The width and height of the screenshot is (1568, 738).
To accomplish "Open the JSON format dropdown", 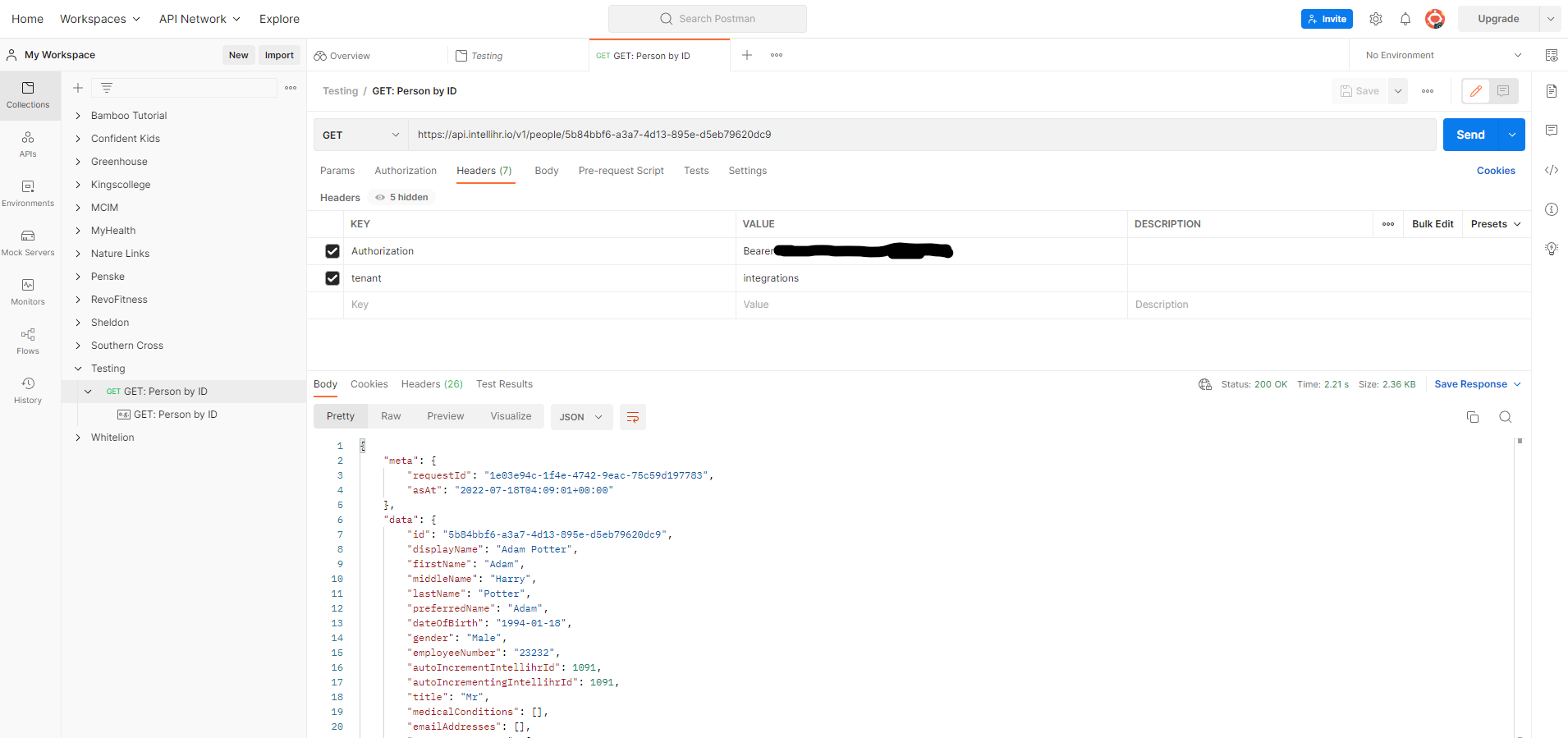I will click(582, 417).
